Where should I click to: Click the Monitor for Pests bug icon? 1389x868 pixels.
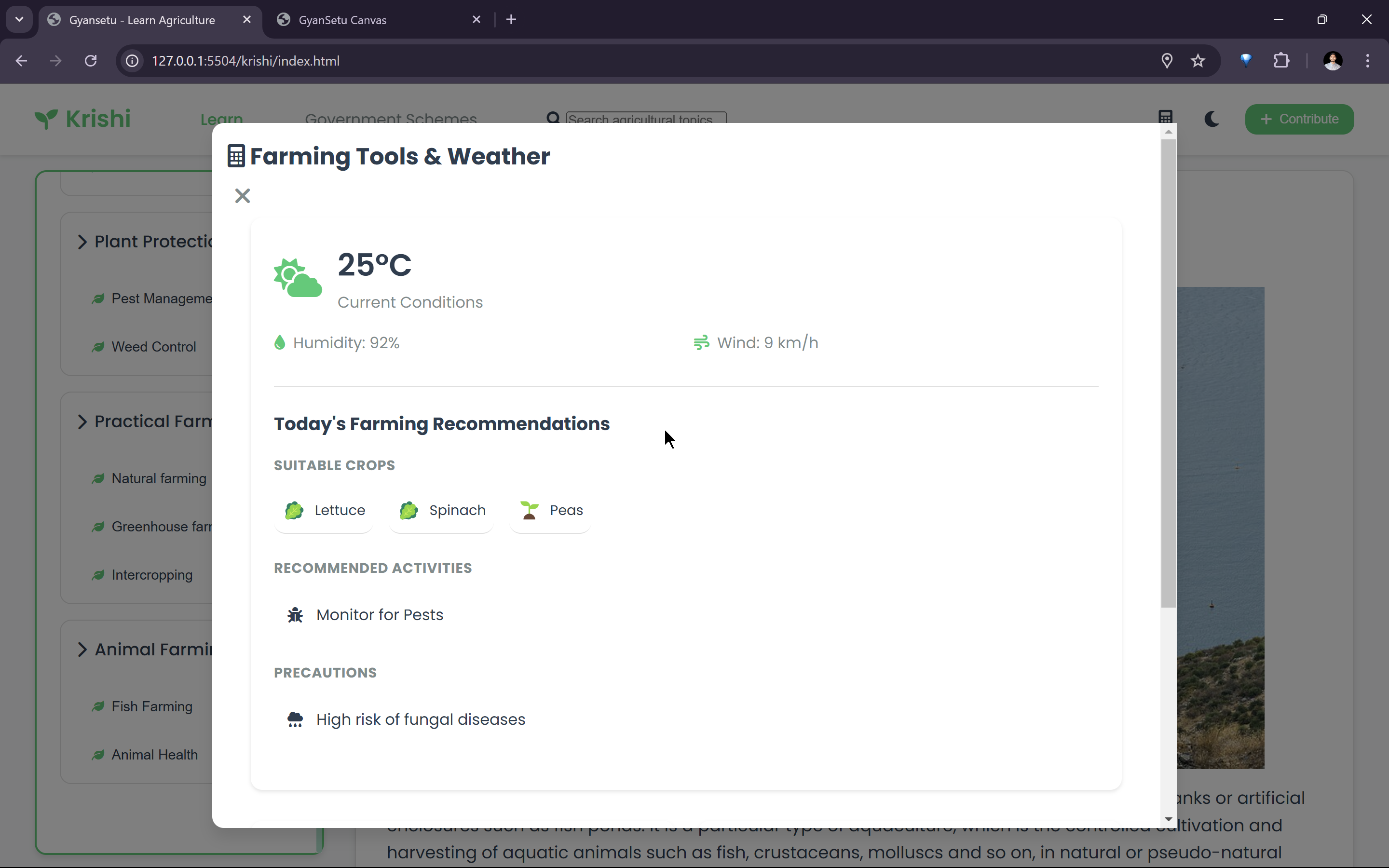pyautogui.click(x=295, y=615)
